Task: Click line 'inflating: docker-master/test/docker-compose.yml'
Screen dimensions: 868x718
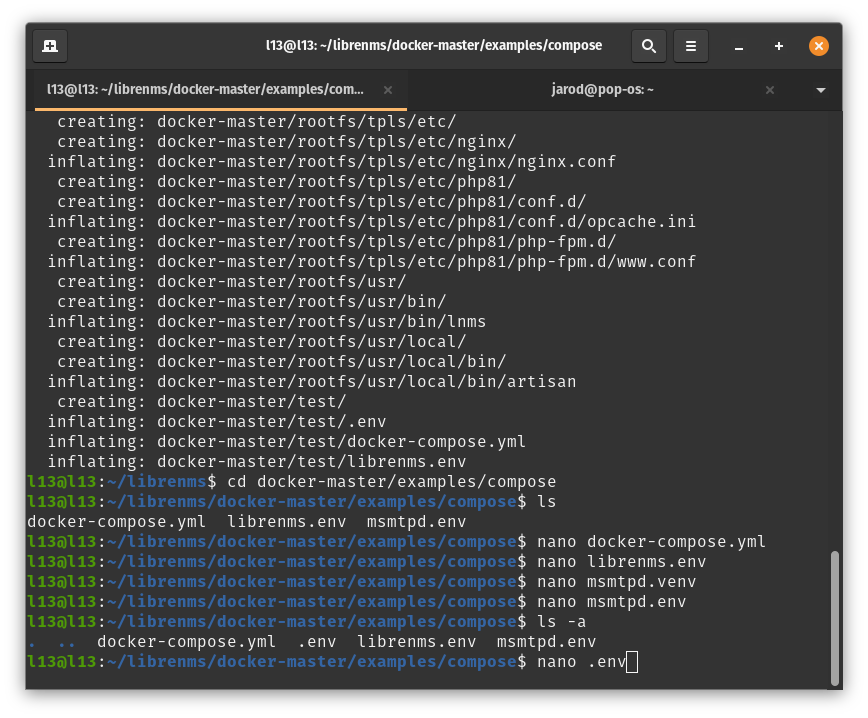Action: (287, 442)
